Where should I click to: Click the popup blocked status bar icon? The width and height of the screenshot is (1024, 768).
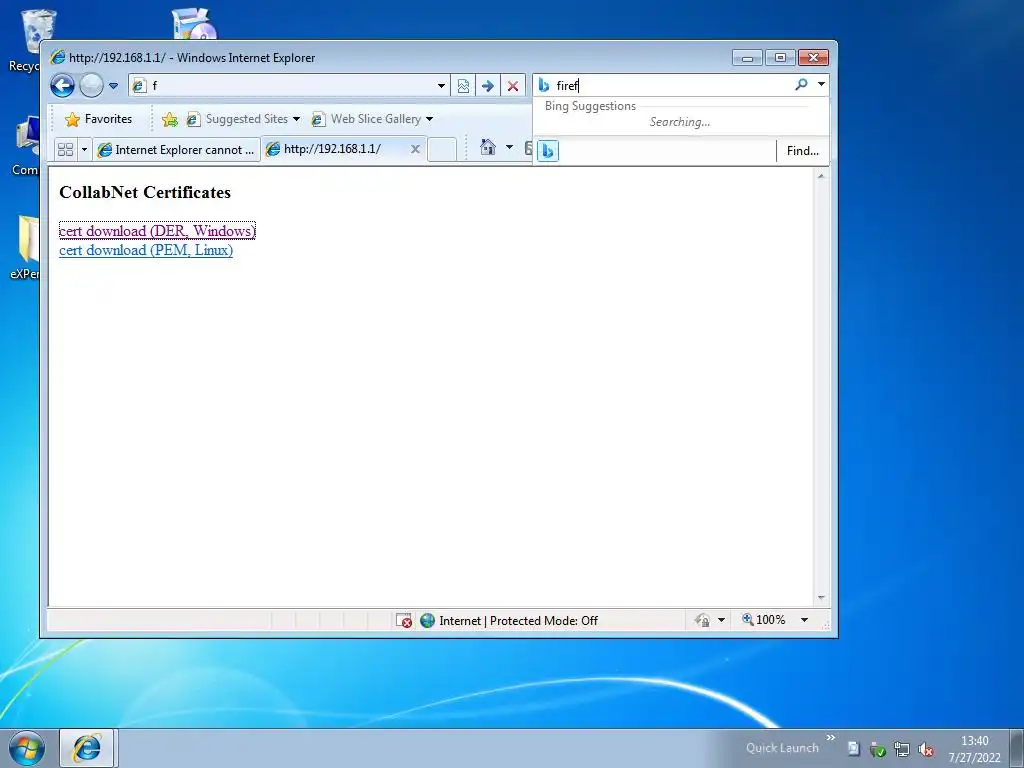(404, 620)
